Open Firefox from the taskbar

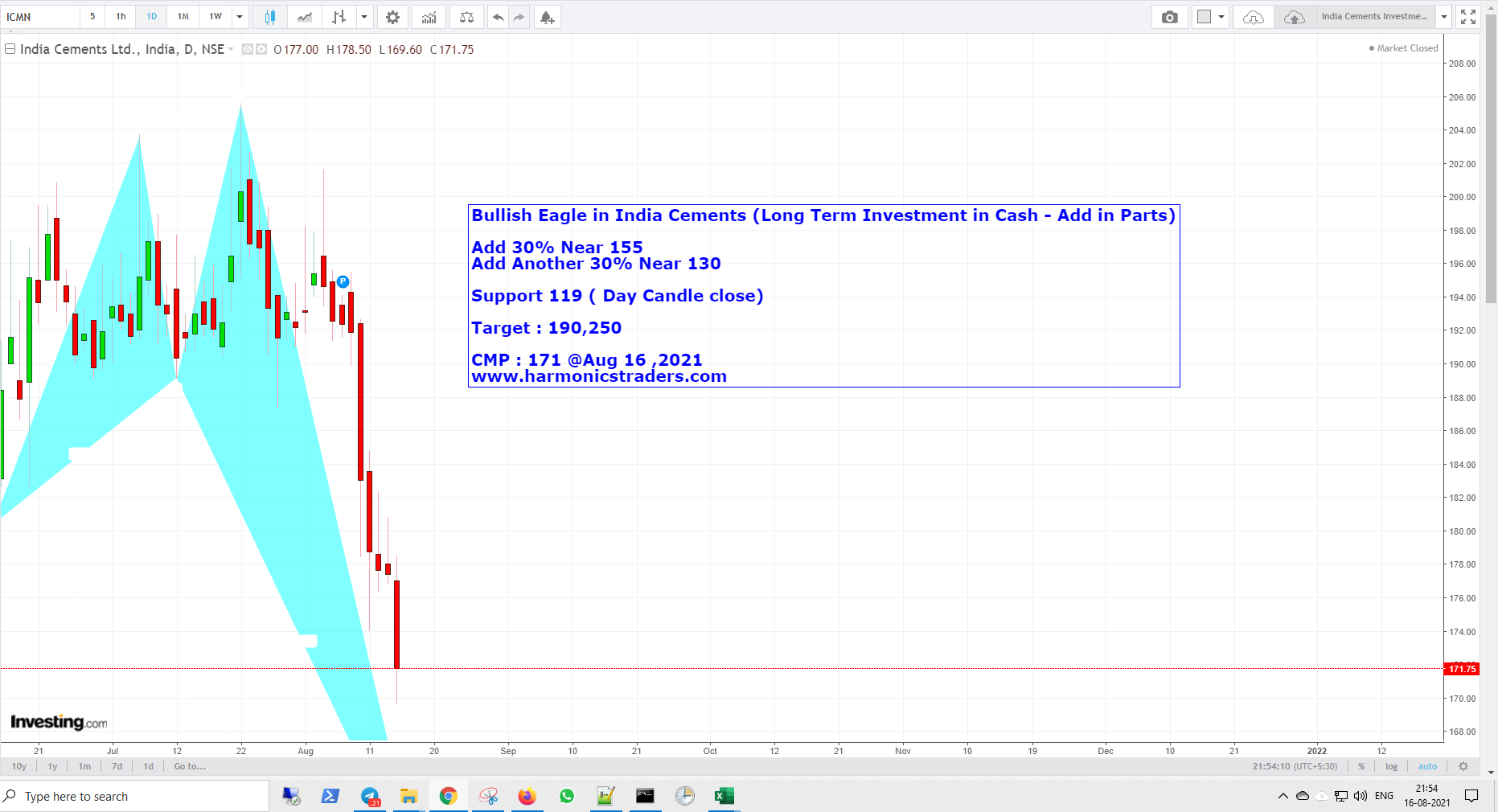click(527, 796)
